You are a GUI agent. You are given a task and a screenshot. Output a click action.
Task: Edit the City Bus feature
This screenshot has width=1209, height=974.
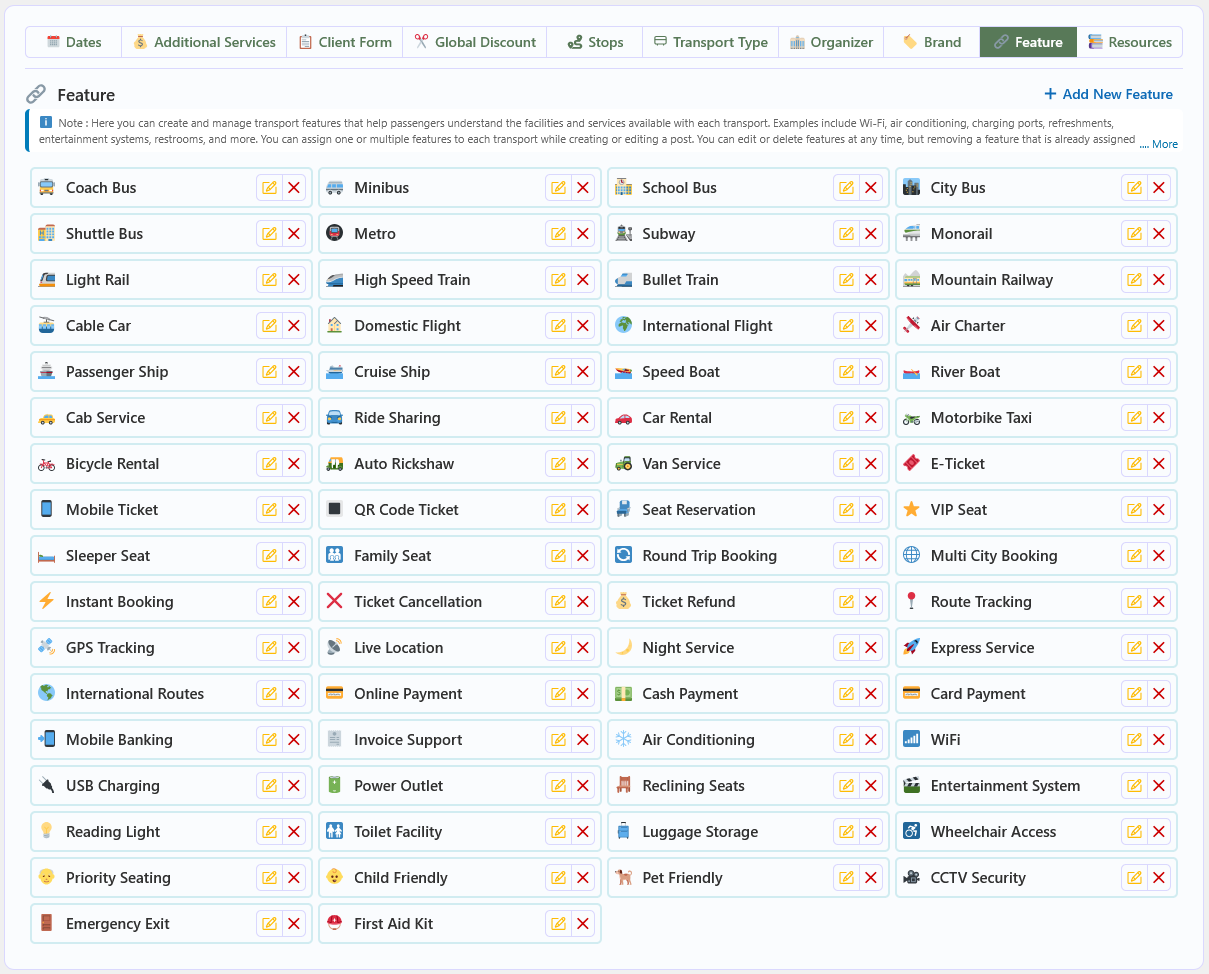click(x=1134, y=188)
